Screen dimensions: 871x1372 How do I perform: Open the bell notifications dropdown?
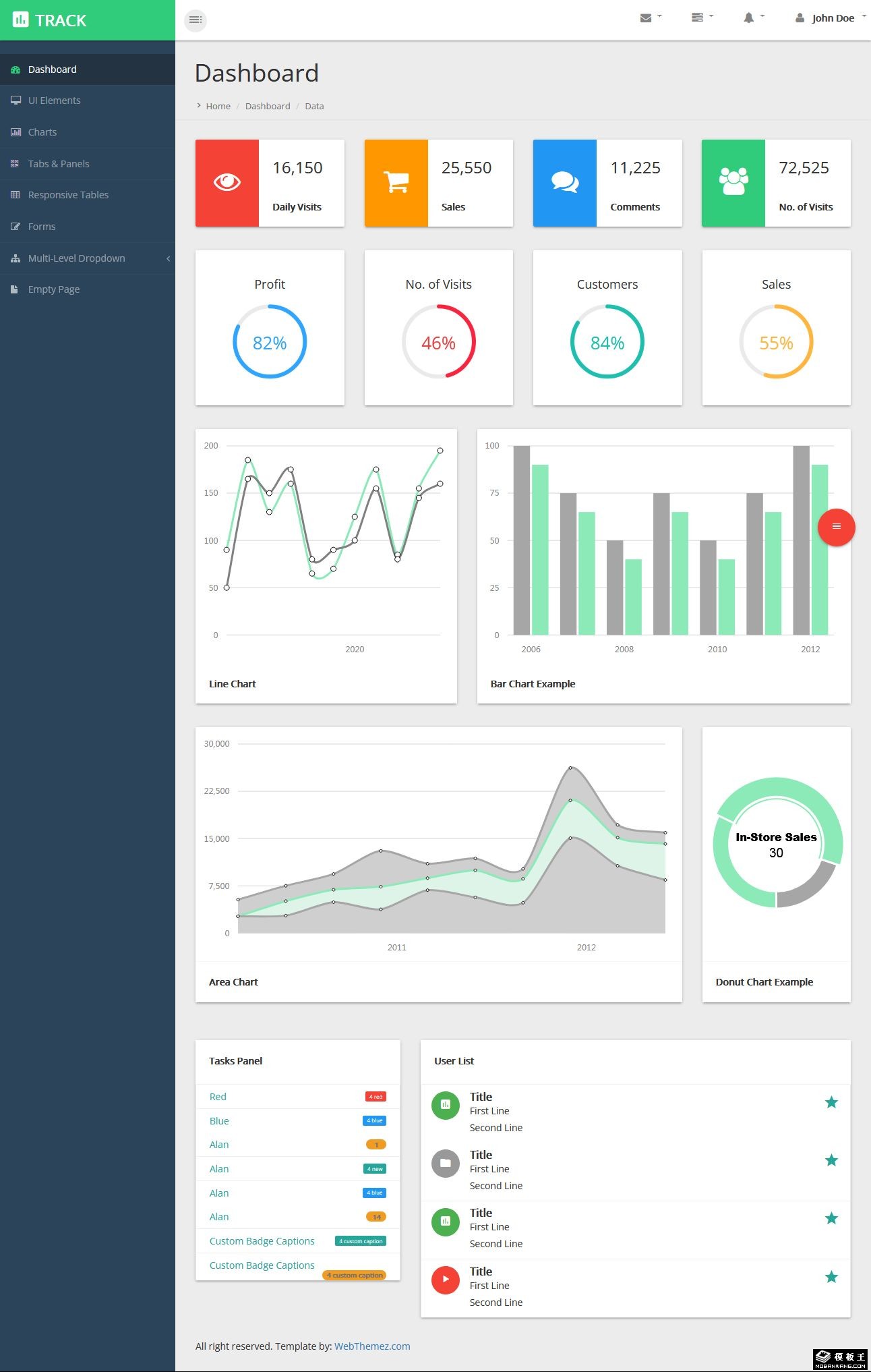(x=752, y=18)
